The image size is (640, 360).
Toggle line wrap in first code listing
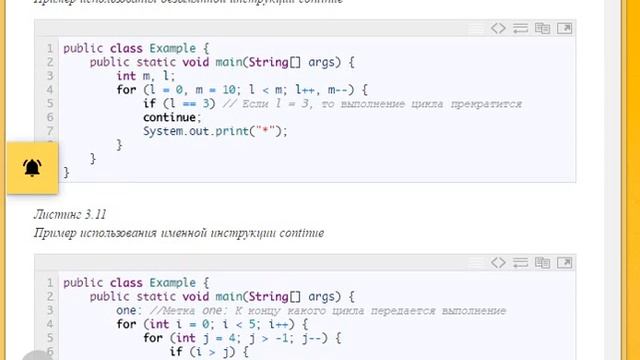coord(520,28)
